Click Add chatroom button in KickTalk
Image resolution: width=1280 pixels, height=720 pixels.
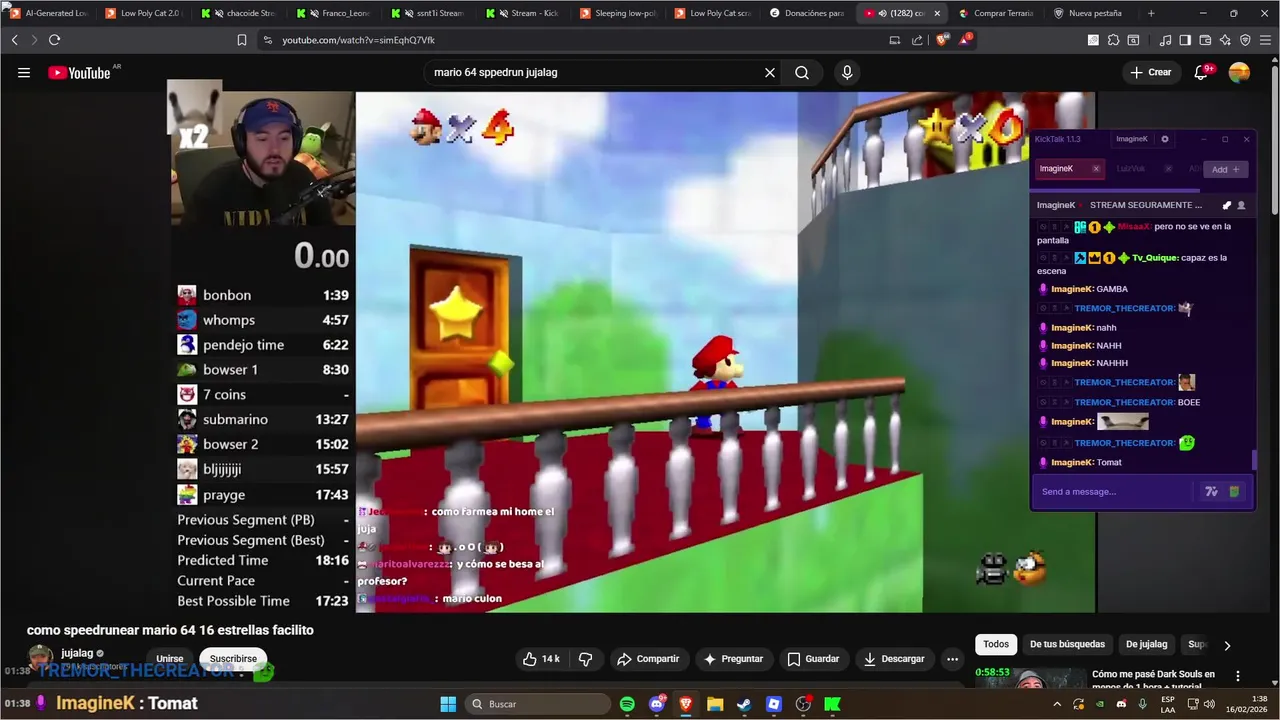tap(1226, 169)
